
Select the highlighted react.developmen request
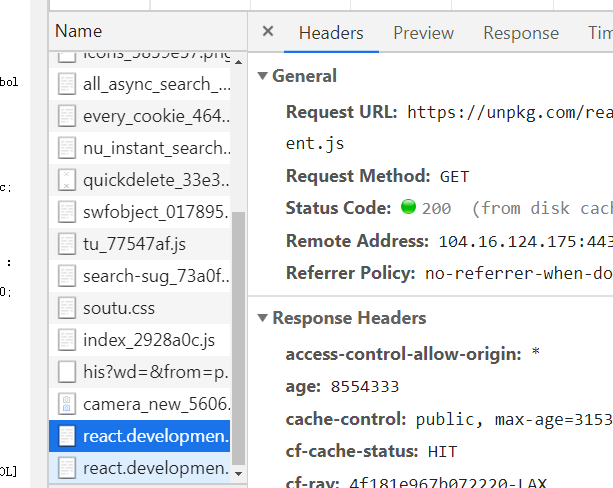(140, 436)
